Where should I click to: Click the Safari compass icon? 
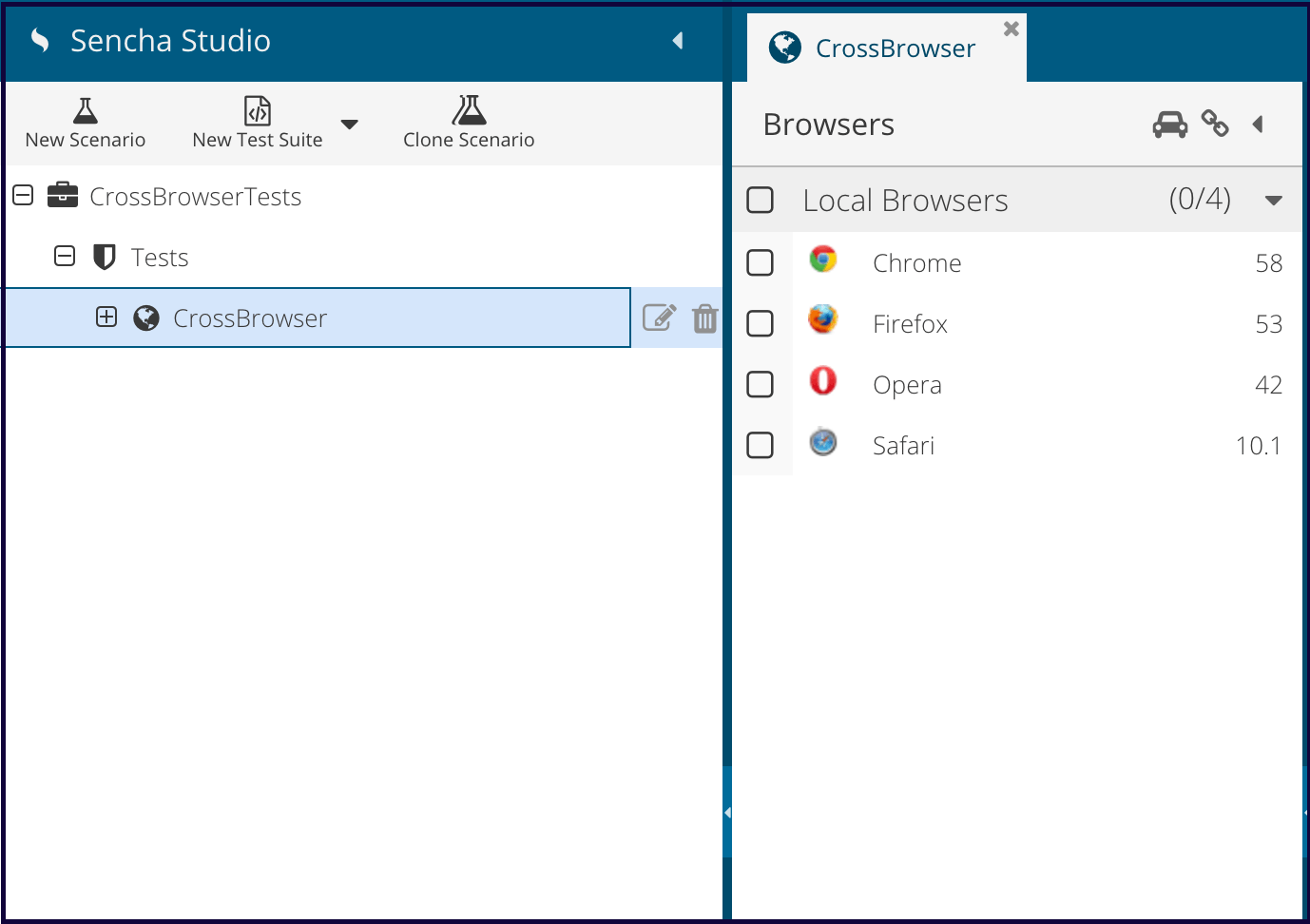point(823,441)
